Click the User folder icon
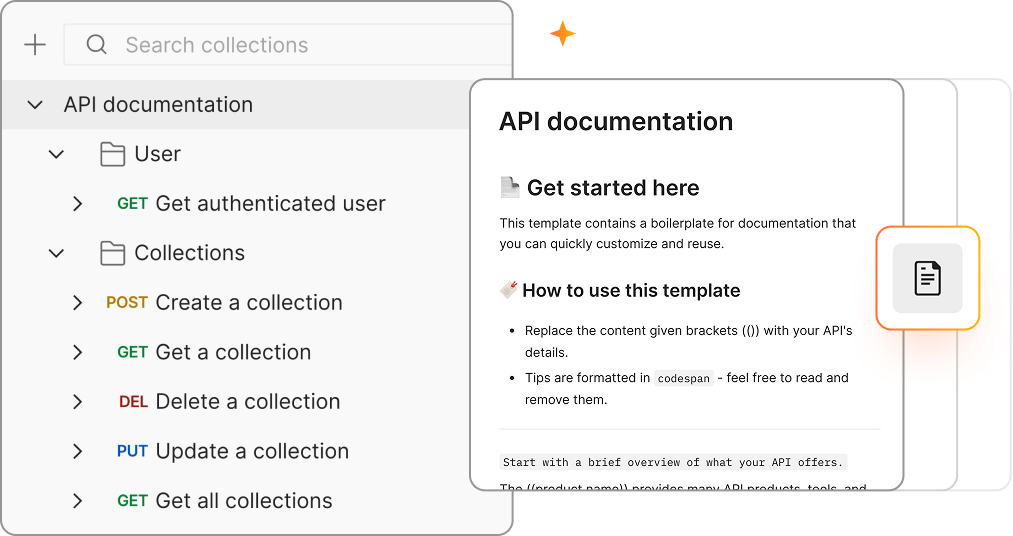The width and height of the screenshot is (1013, 536). [x=112, y=154]
